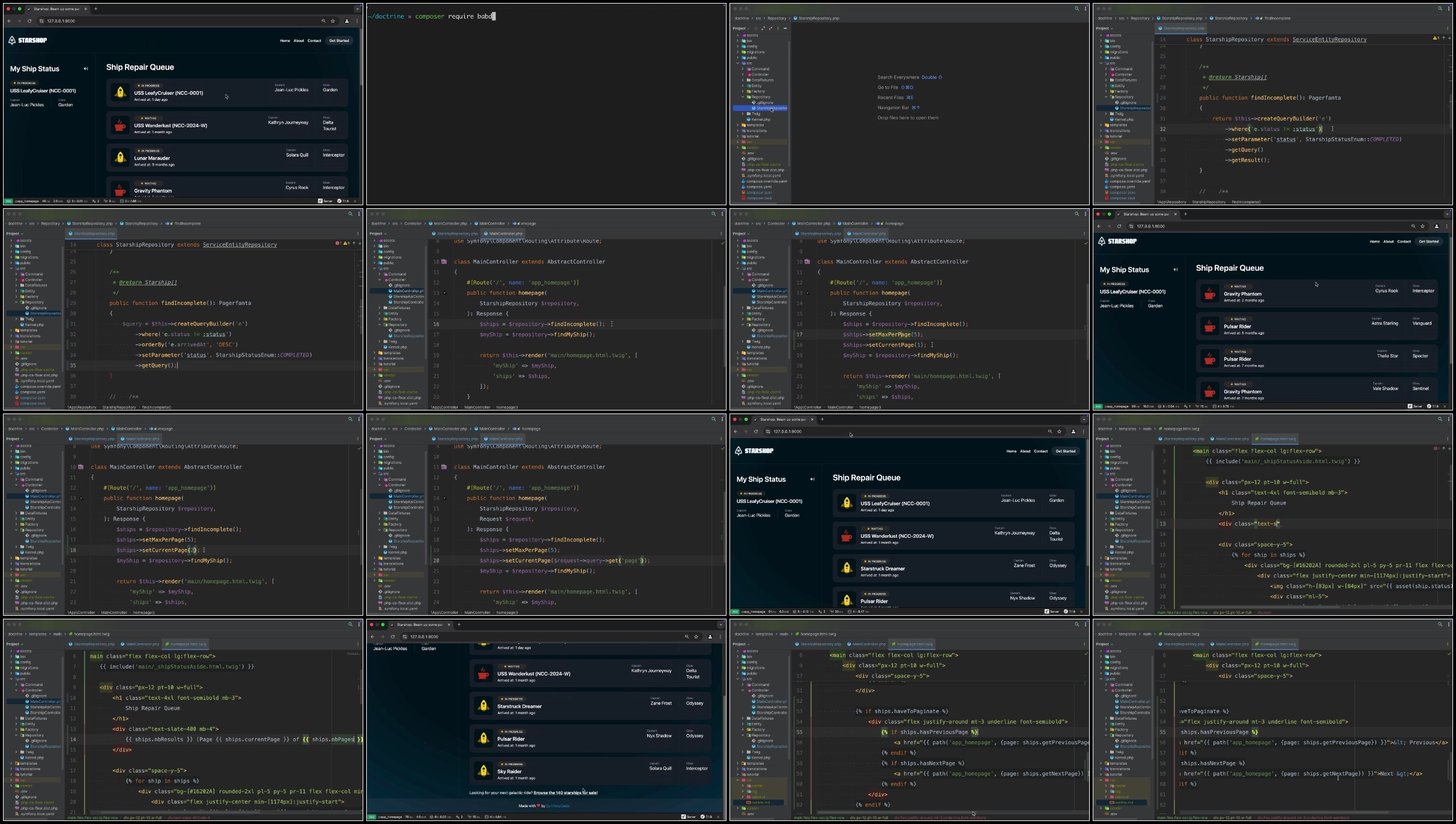Collapse My Ship Status panel in Astra Starling frame
Viewport: 1456px width, 824px height.
point(1176,270)
